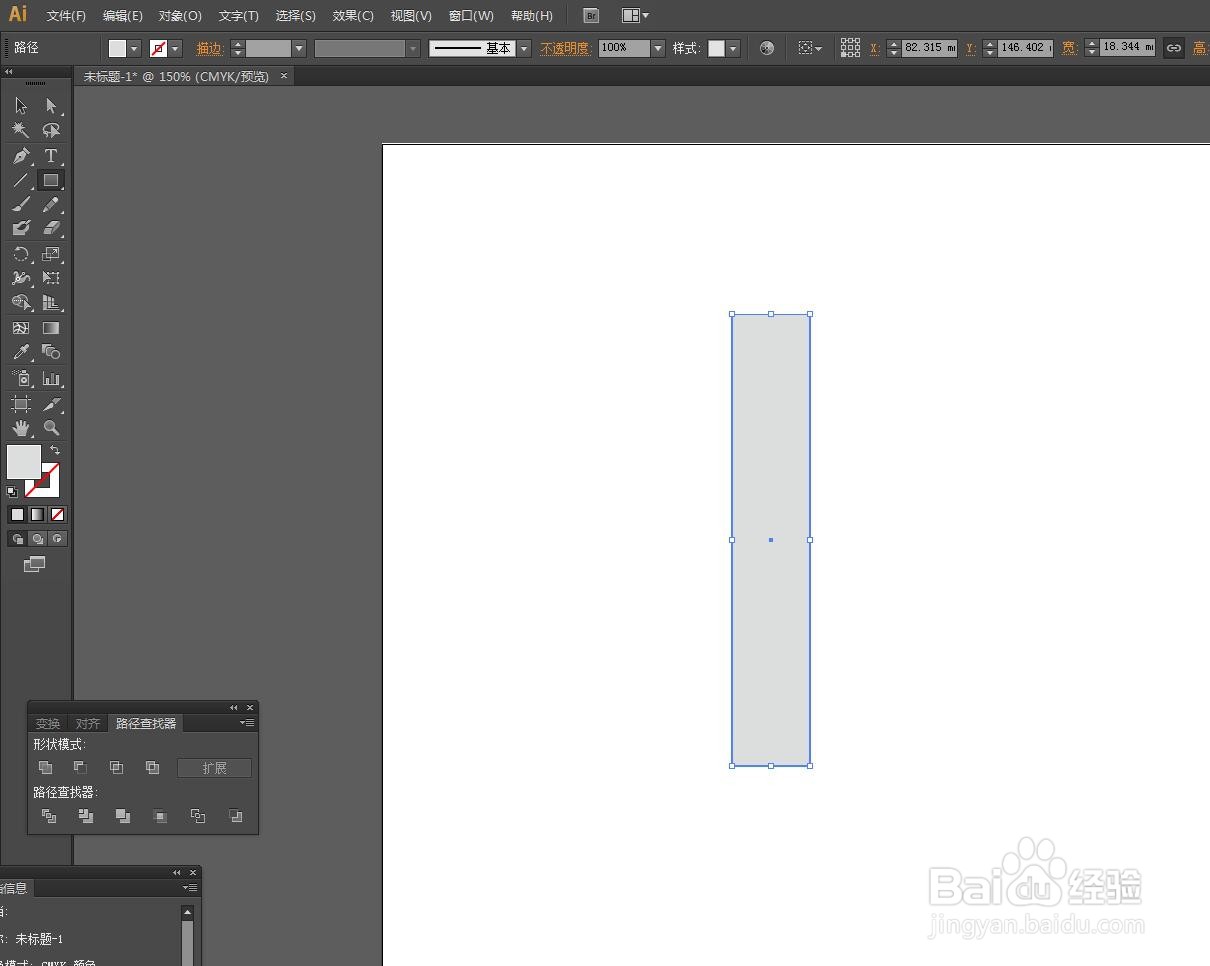Viewport: 1210px width, 966px height.
Task: Open the arrange documents dropdown
Action: [x=635, y=16]
